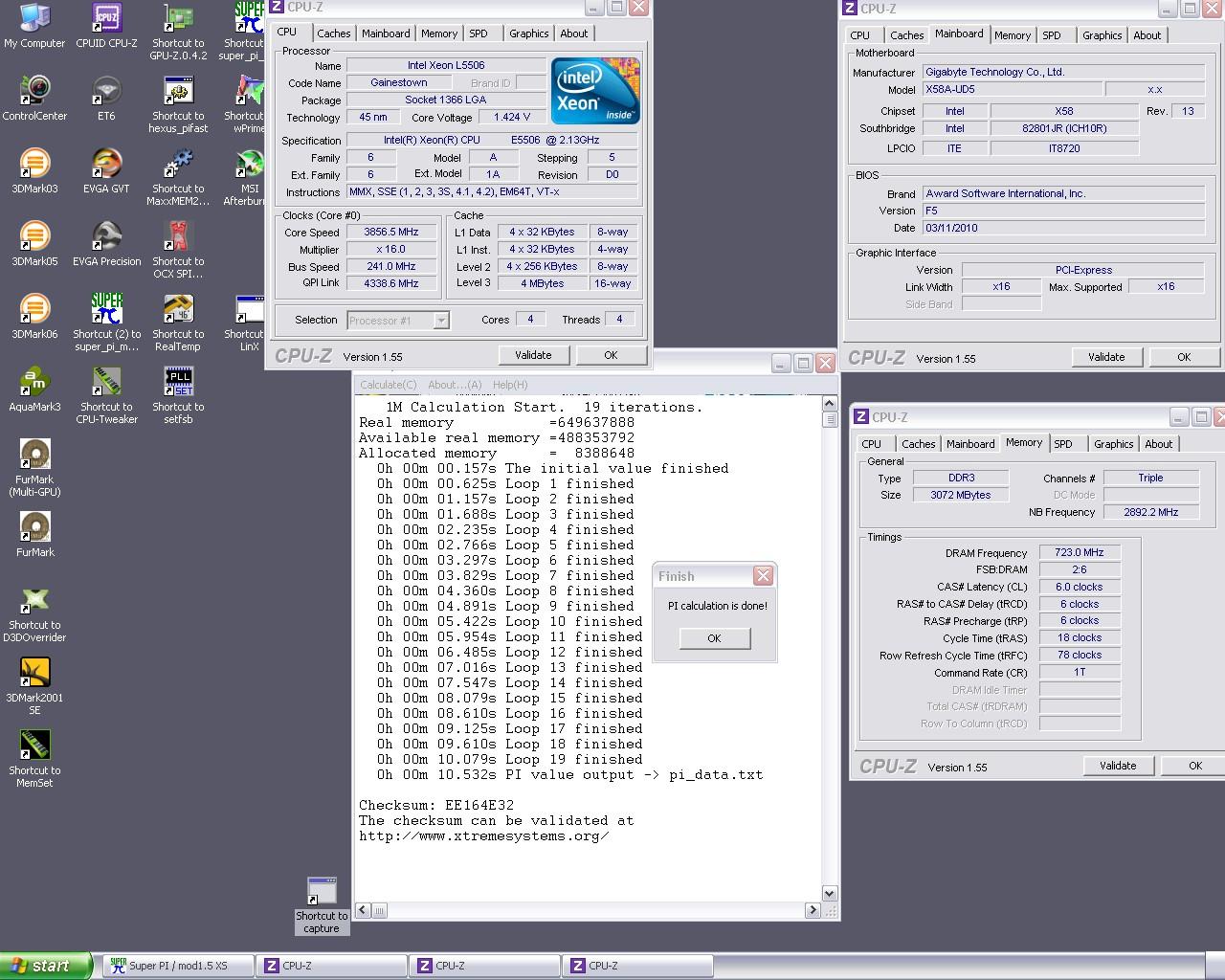Click the xtremesystems.org URL text
Image resolution: width=1225 pixels, height=980 pixels.
(483, 835)
